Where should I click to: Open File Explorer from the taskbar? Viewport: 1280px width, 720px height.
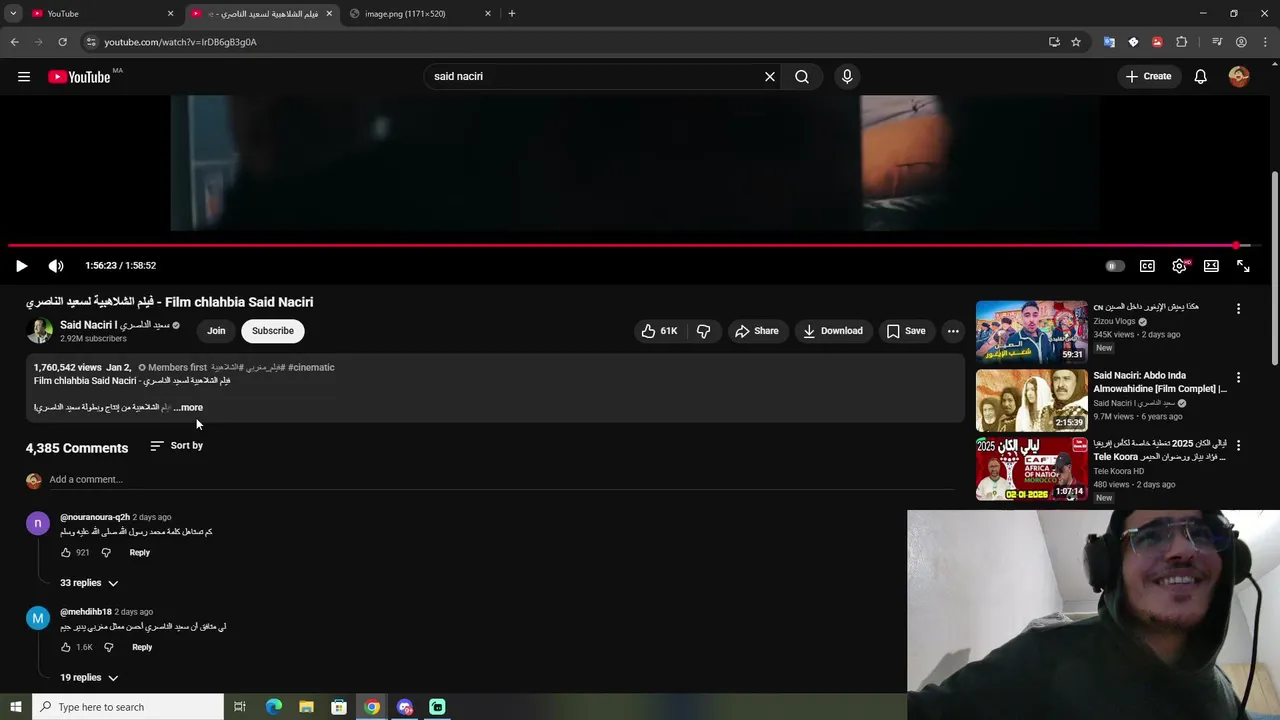tap(306, 707)
